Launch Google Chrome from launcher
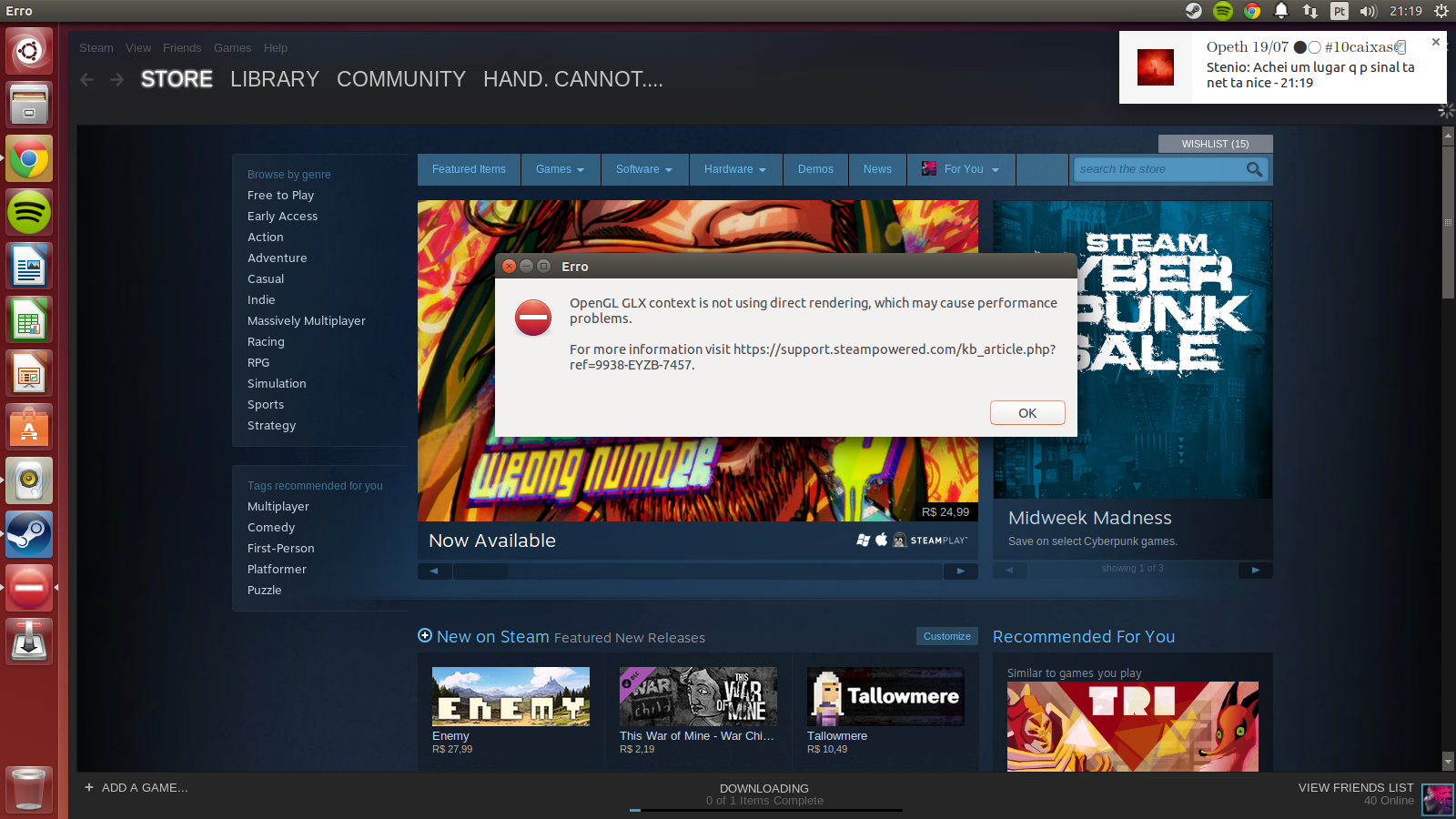This screenshot has width=1456, height=819. (x=29, y=158)
